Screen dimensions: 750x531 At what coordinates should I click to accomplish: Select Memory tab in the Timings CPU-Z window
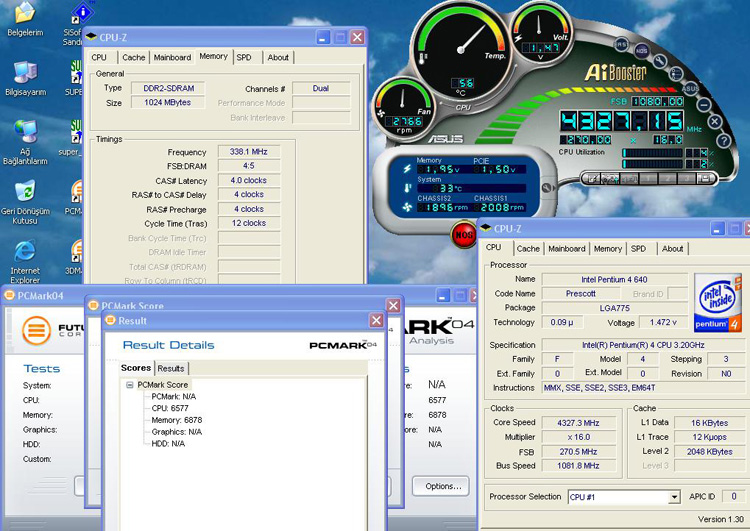213,56
